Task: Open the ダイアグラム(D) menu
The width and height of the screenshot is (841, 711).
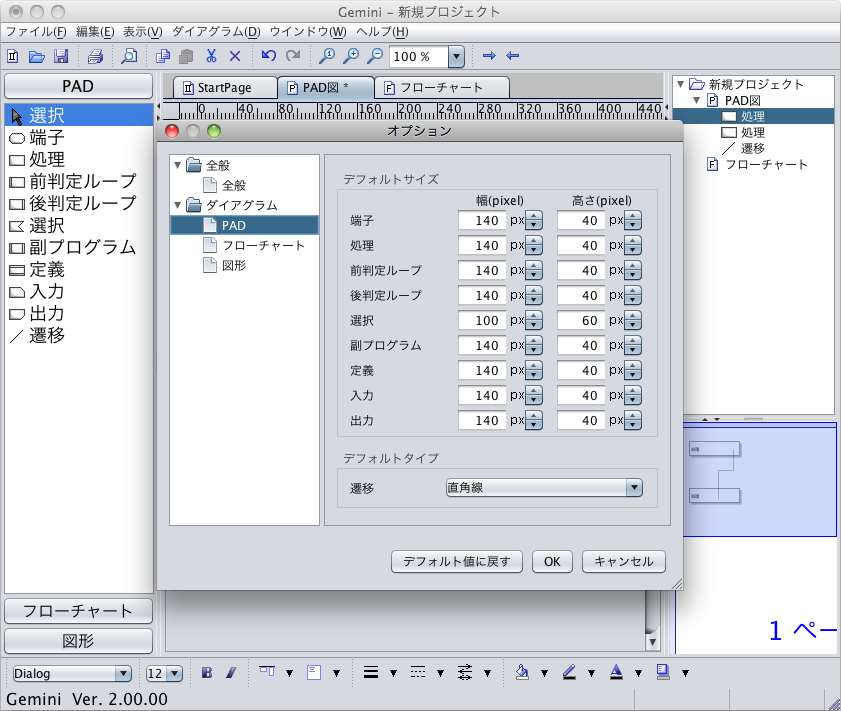Action: coord(216,32)
